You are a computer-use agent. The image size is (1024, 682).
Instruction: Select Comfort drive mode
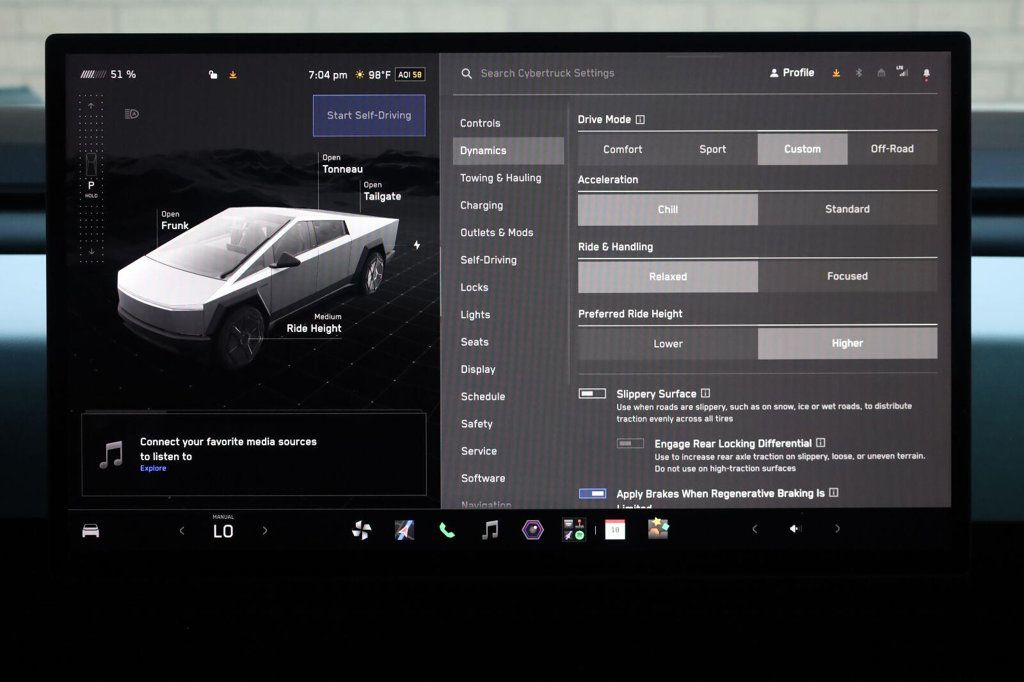coord(622,149)
